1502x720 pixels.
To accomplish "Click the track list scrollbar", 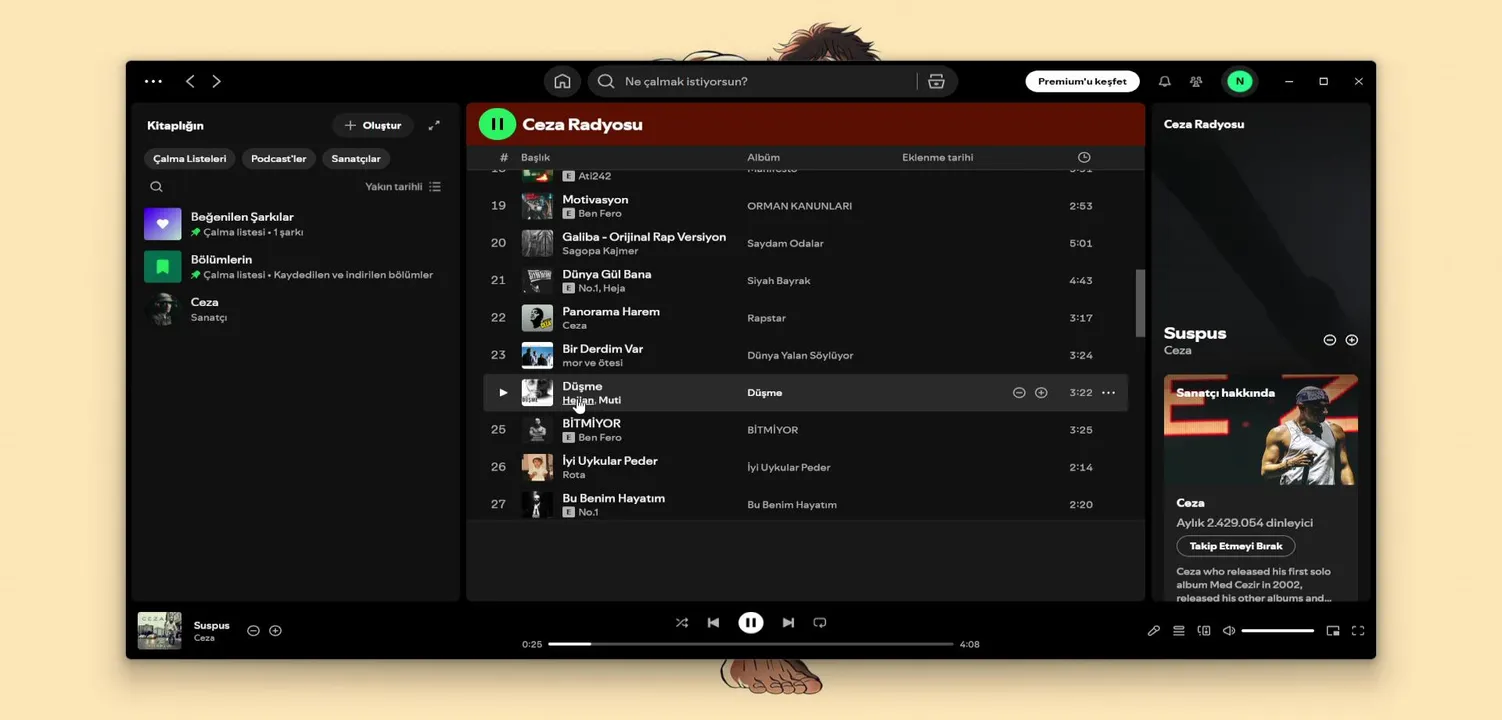I will pyautogui.click(x=1140, y=303).
